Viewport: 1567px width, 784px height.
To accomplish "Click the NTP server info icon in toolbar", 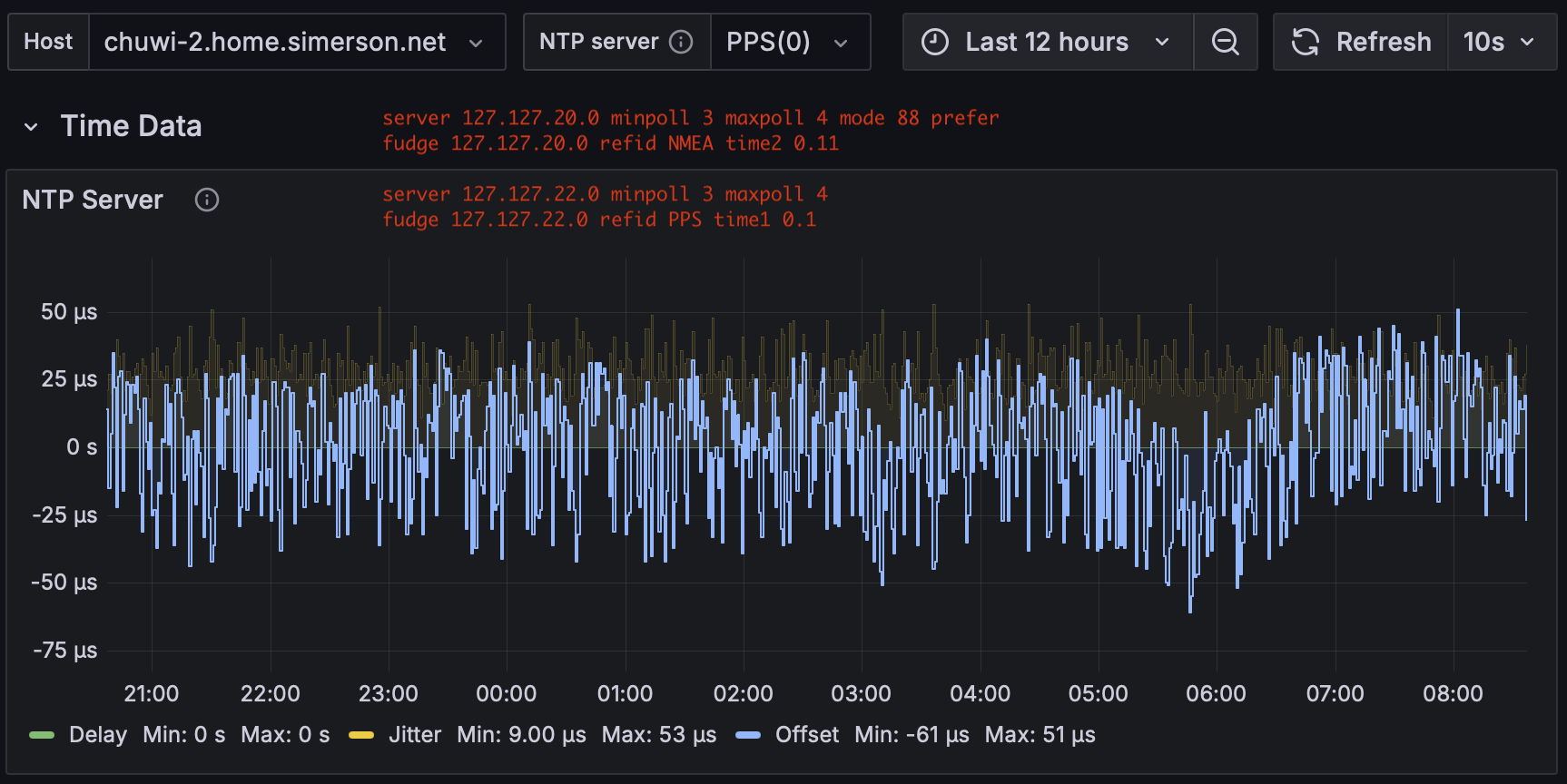I will [681, 42].
